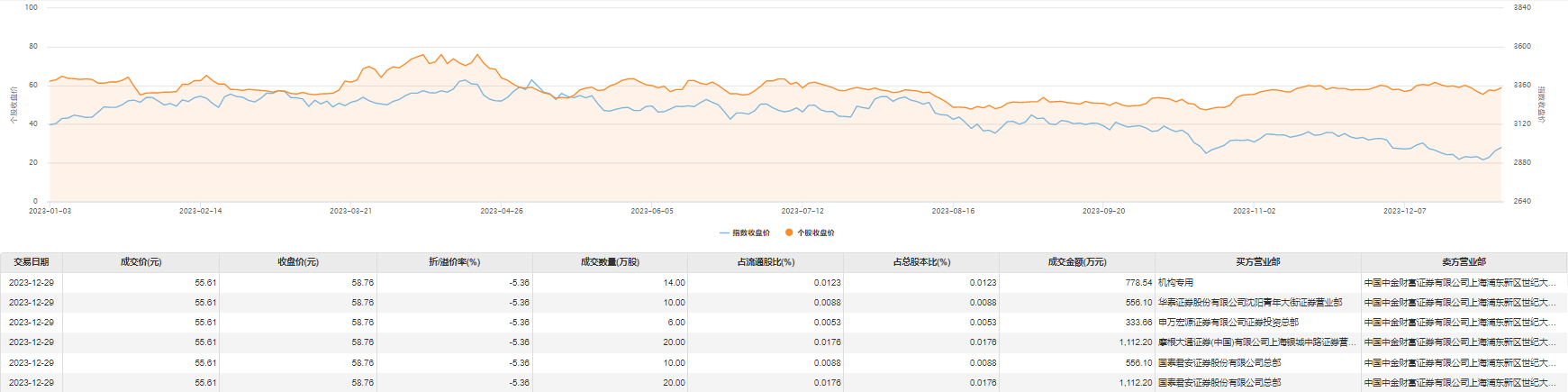
Task: Select the 摩根大通证券 buyer cell
Action: [1257, 342]
